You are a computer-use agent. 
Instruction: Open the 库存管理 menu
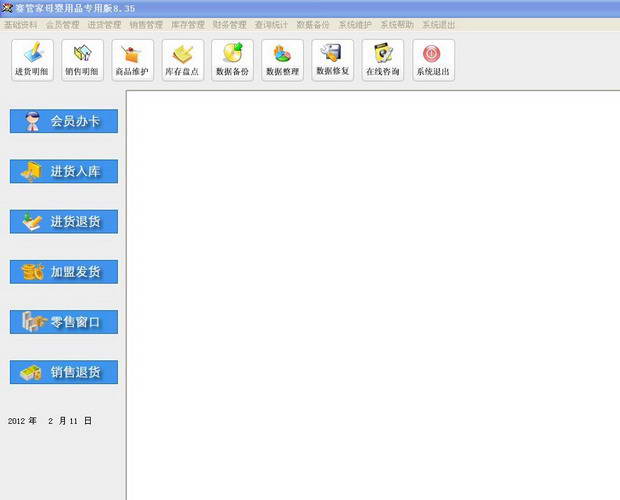point(188,25)
